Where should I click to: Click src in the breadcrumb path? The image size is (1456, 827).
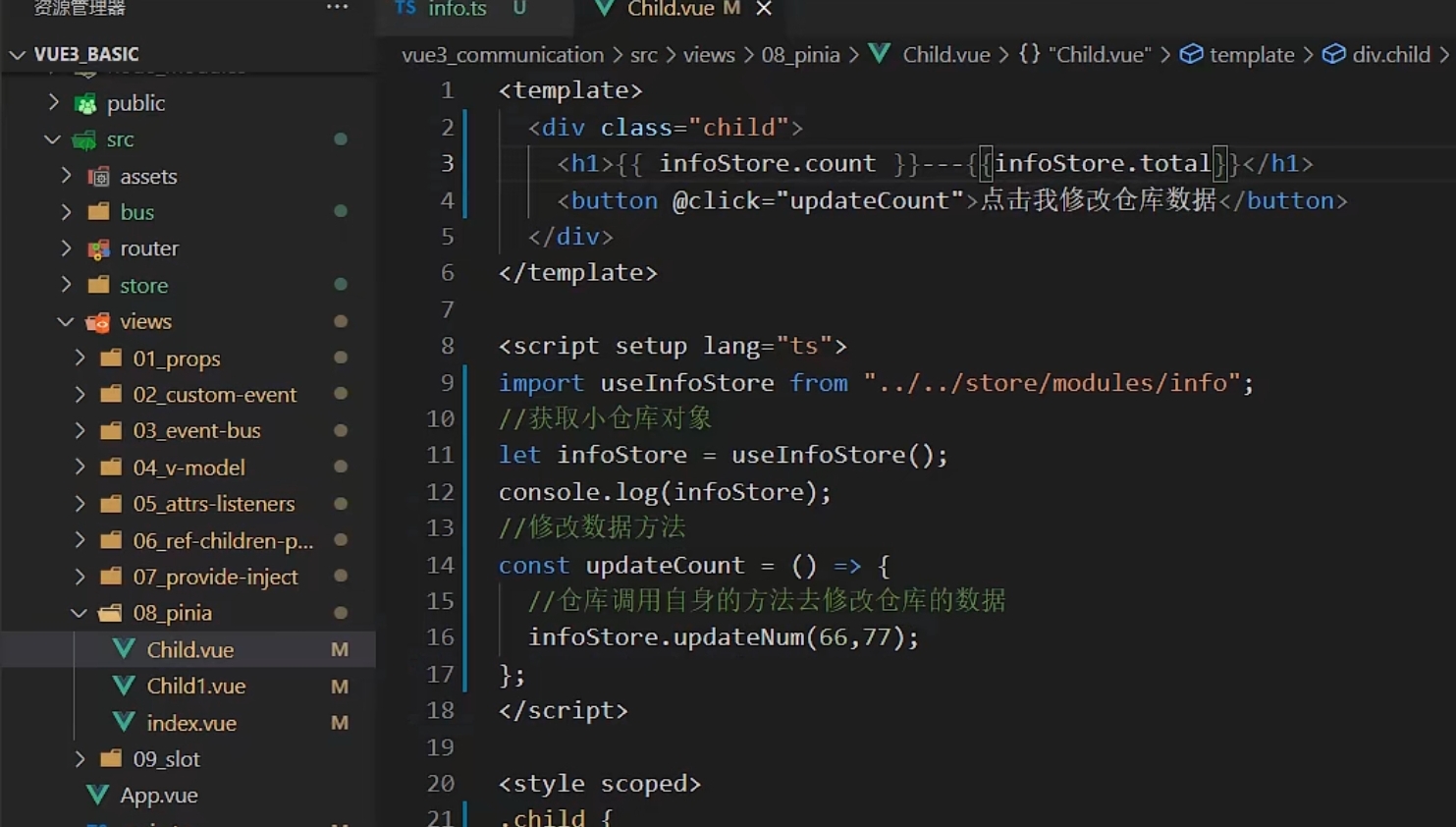pyautogui.click(x=644, y=55)
